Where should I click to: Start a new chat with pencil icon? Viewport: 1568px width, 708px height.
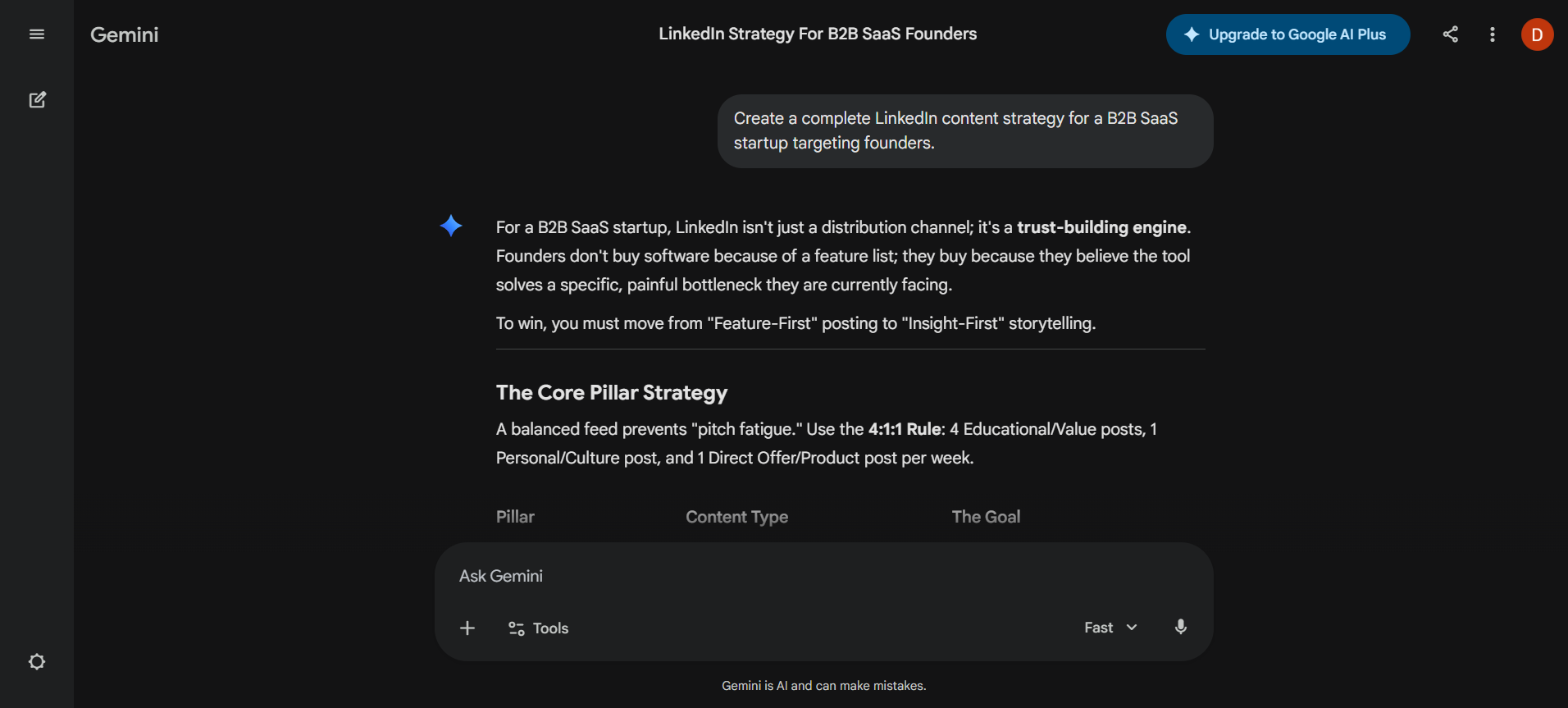pyautogui.click(x=37, y=100)
